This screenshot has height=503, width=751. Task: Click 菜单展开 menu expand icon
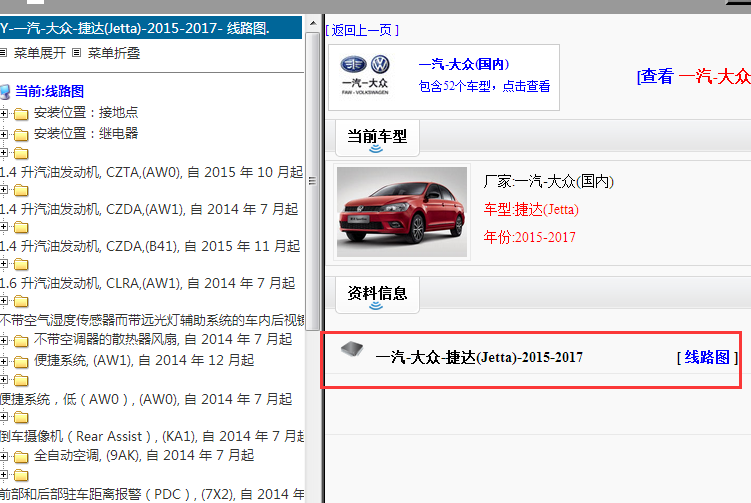(x=3, y=53)
